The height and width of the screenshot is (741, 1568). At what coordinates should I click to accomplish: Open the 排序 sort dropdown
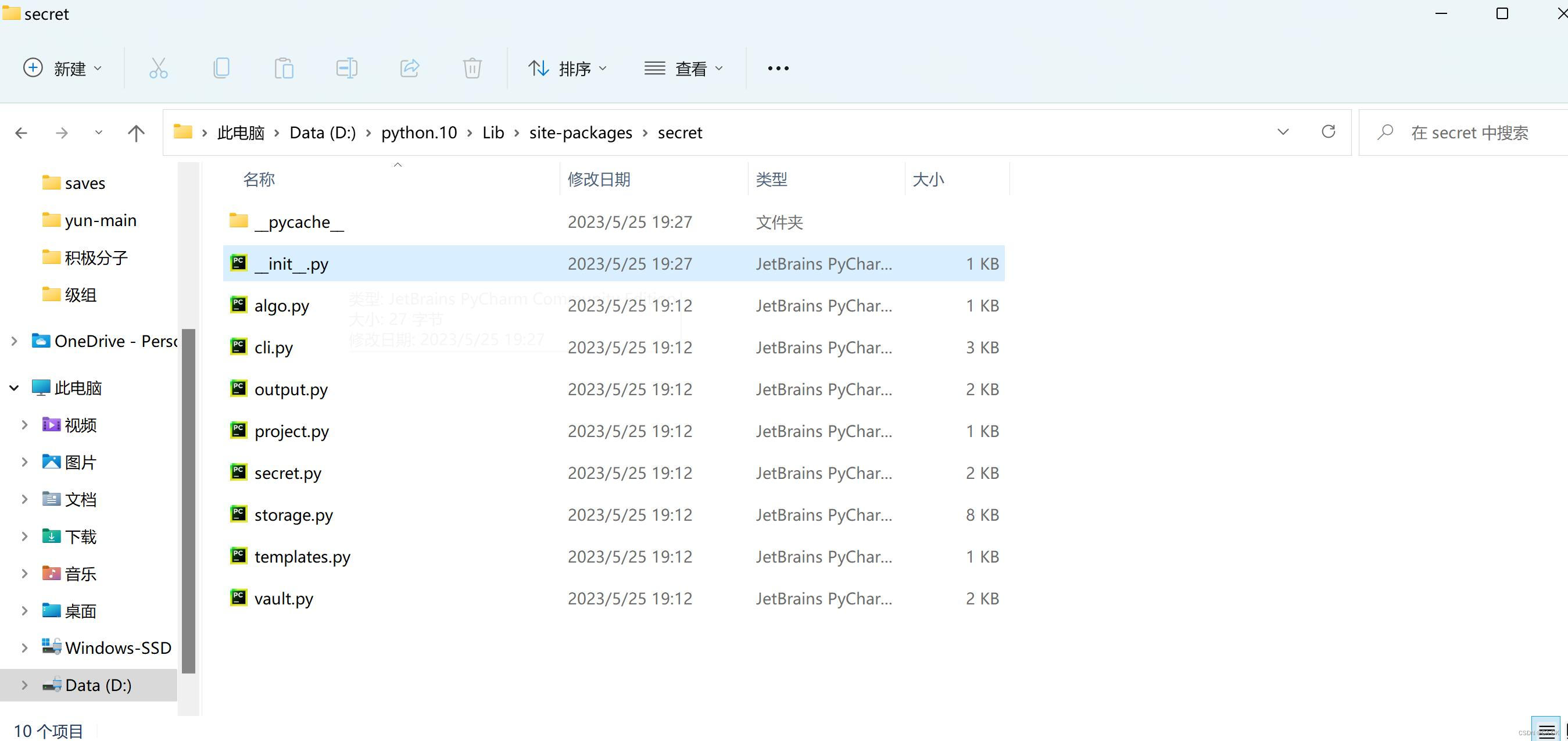click(x=569, y=67)
